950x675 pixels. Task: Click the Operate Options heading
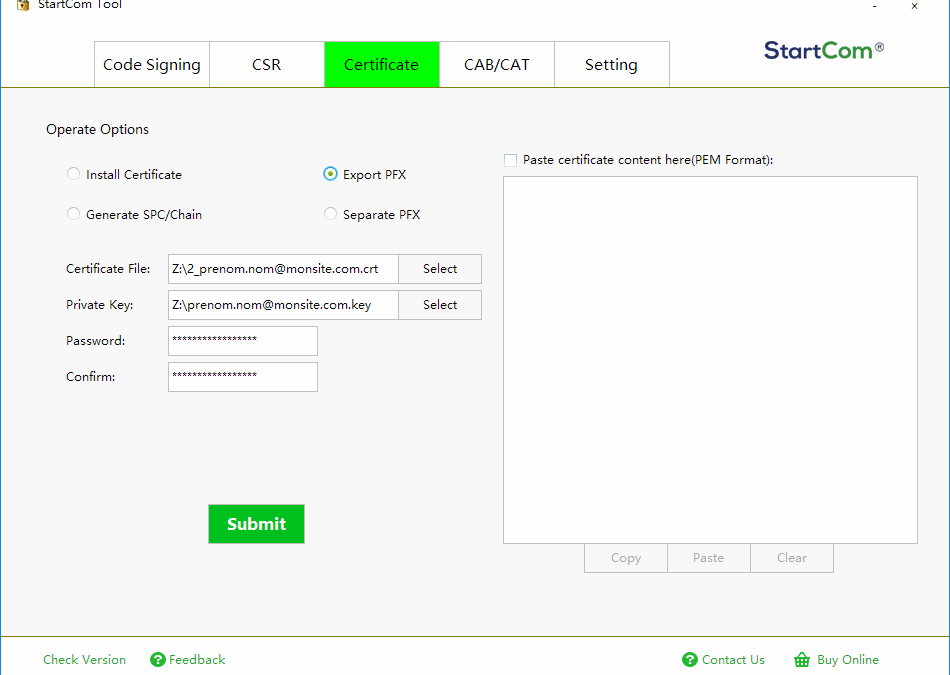coord(98,130)
